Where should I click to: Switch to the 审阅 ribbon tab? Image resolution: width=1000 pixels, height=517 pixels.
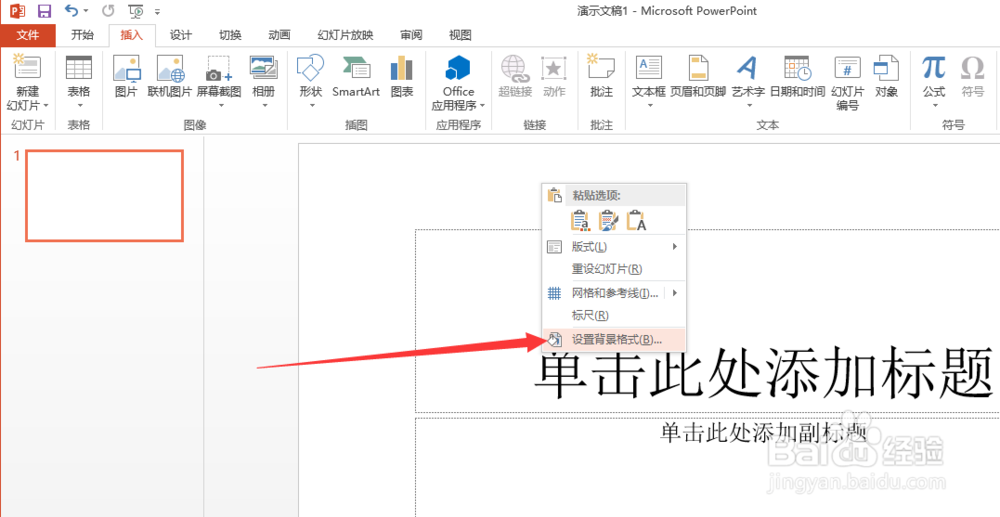[411, 35]
